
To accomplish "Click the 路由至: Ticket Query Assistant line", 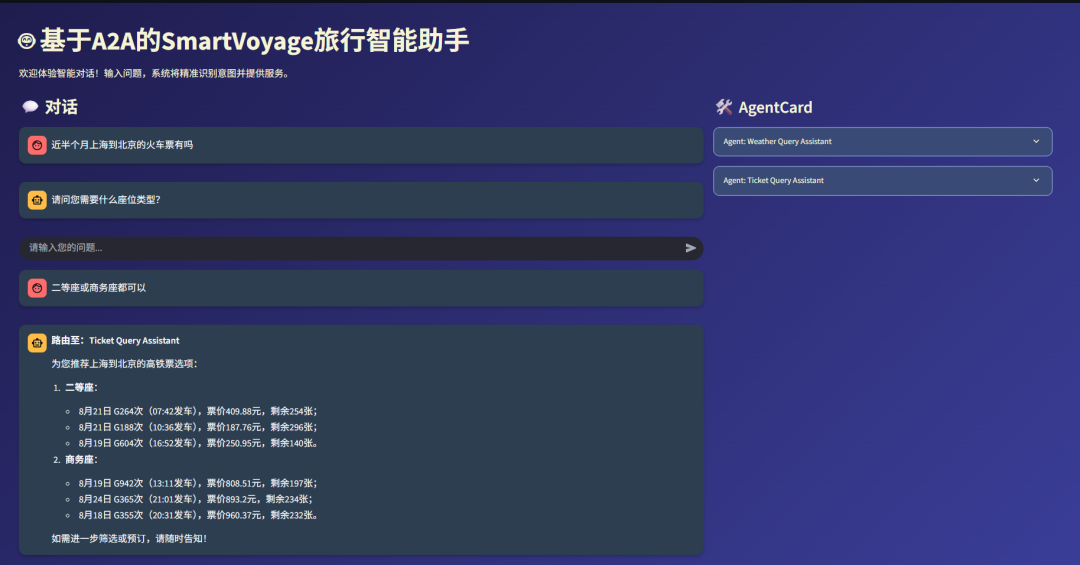I will pos(115,340).
